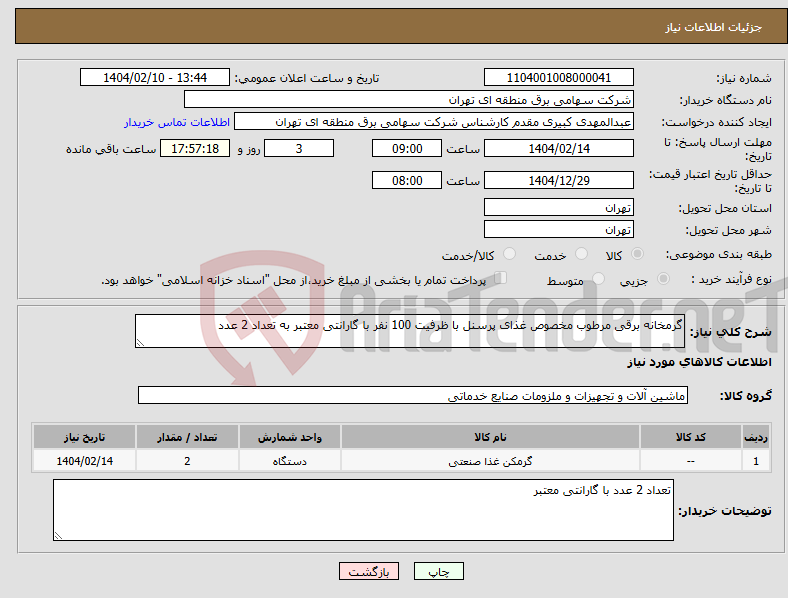Image resolution: width=788 pixels, height=598 pixels.
Task: Click the description box resize grip
Action: pyautogui.click(x=140, y=343)
